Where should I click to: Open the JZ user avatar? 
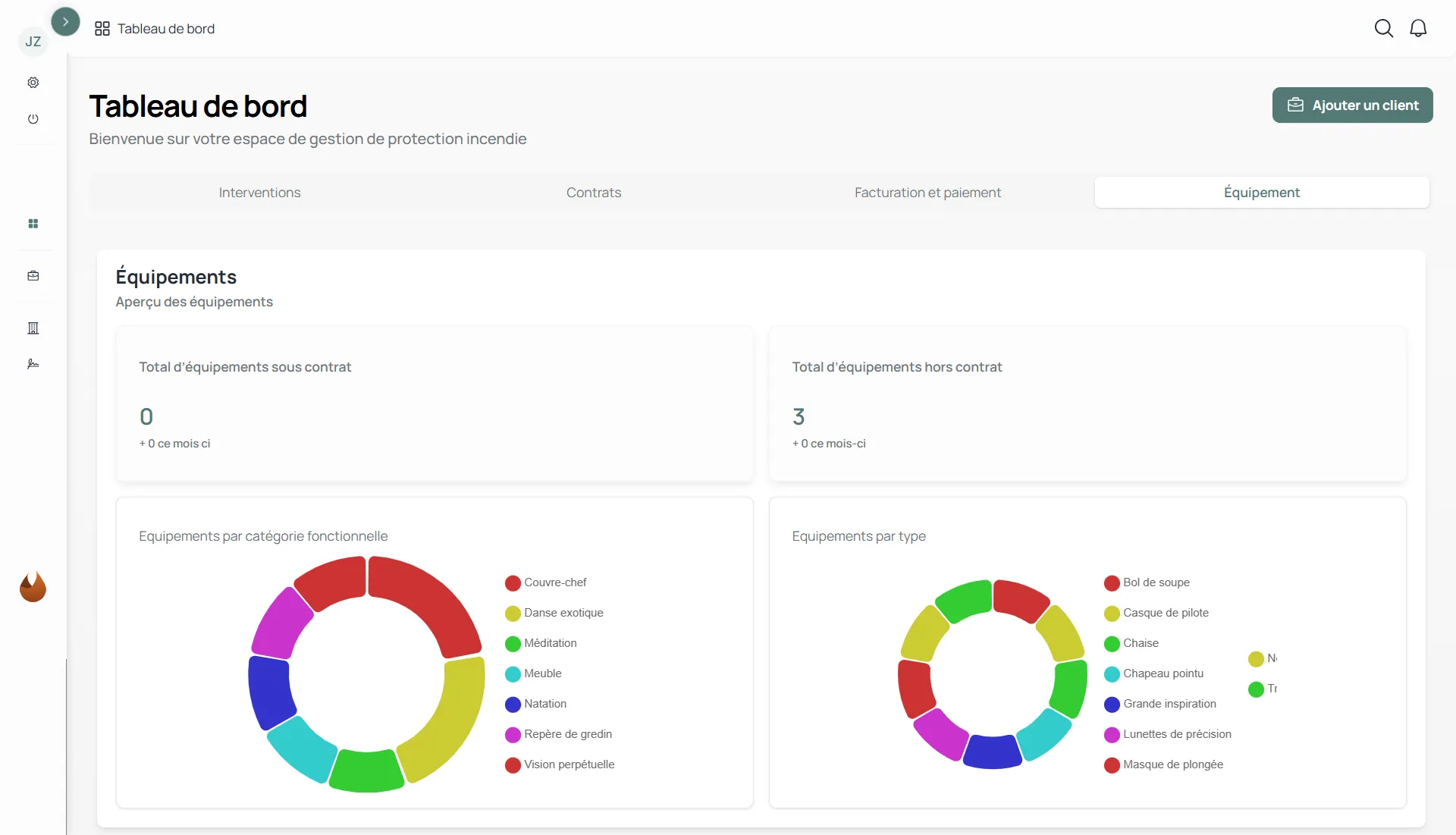(33, 42)
